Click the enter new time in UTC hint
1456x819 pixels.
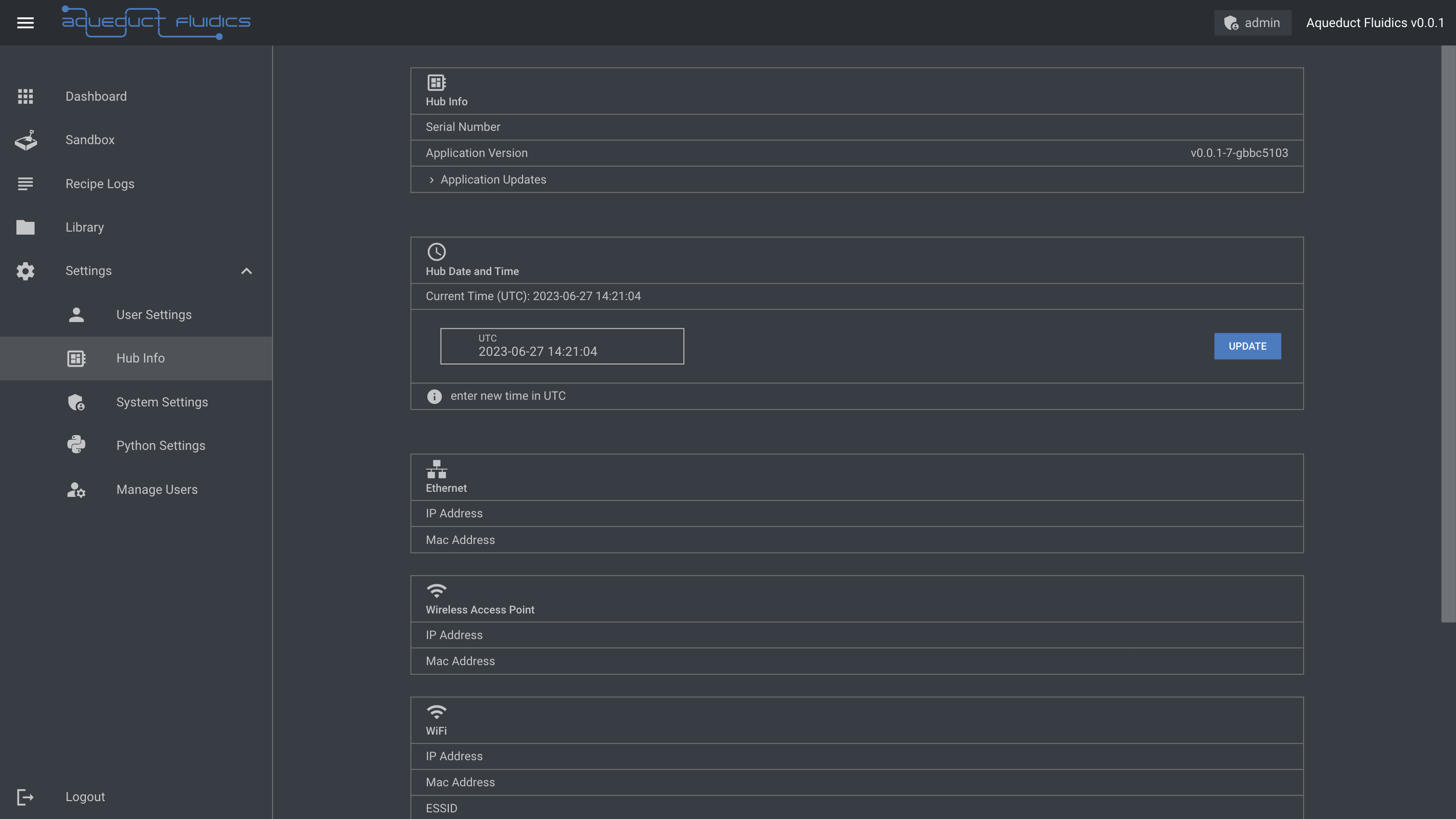click(508, 396)
